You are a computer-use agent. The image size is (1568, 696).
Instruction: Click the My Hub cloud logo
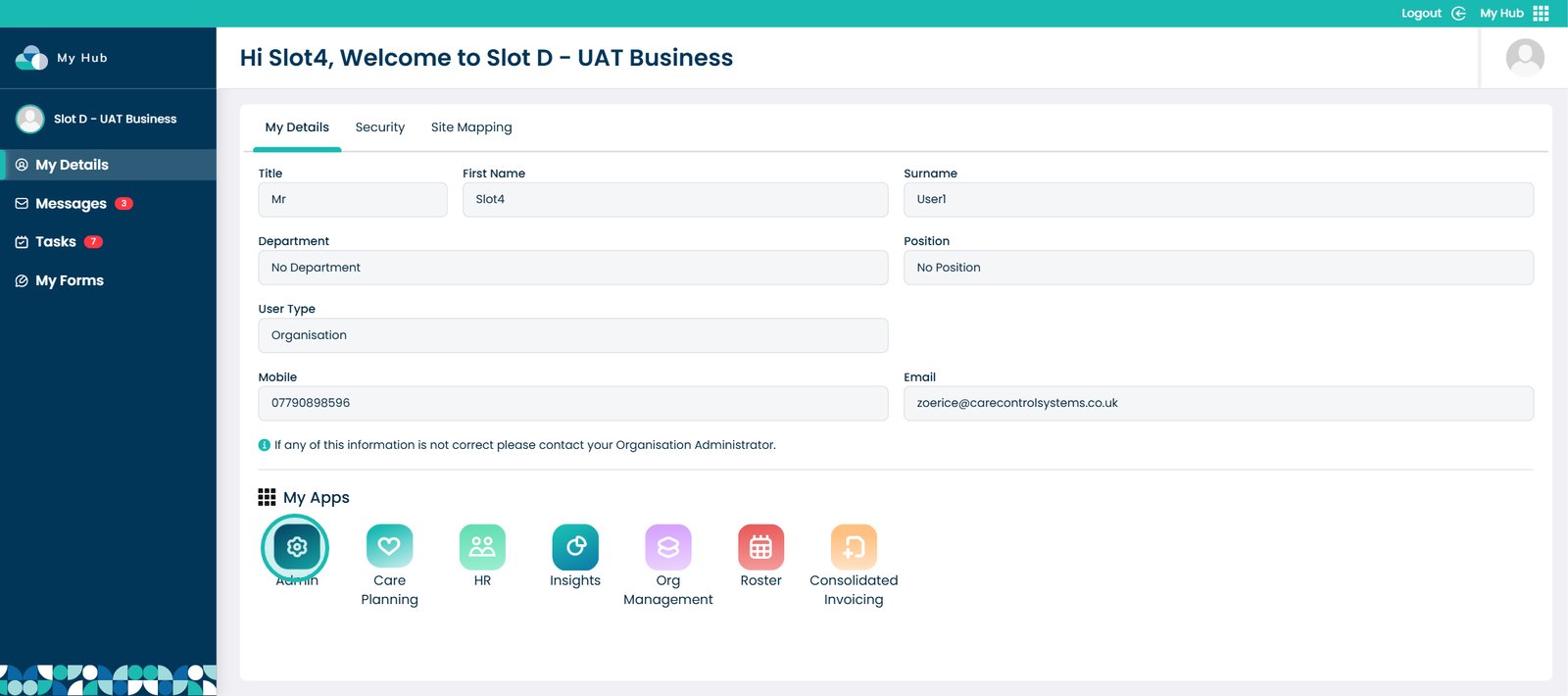coord(31,58)
